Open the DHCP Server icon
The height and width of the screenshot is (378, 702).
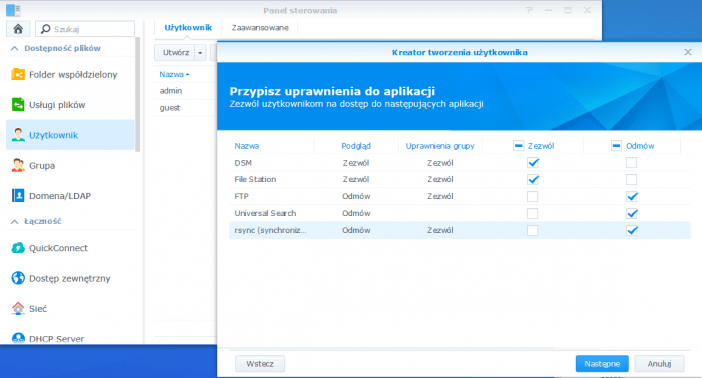pos(18,338)
